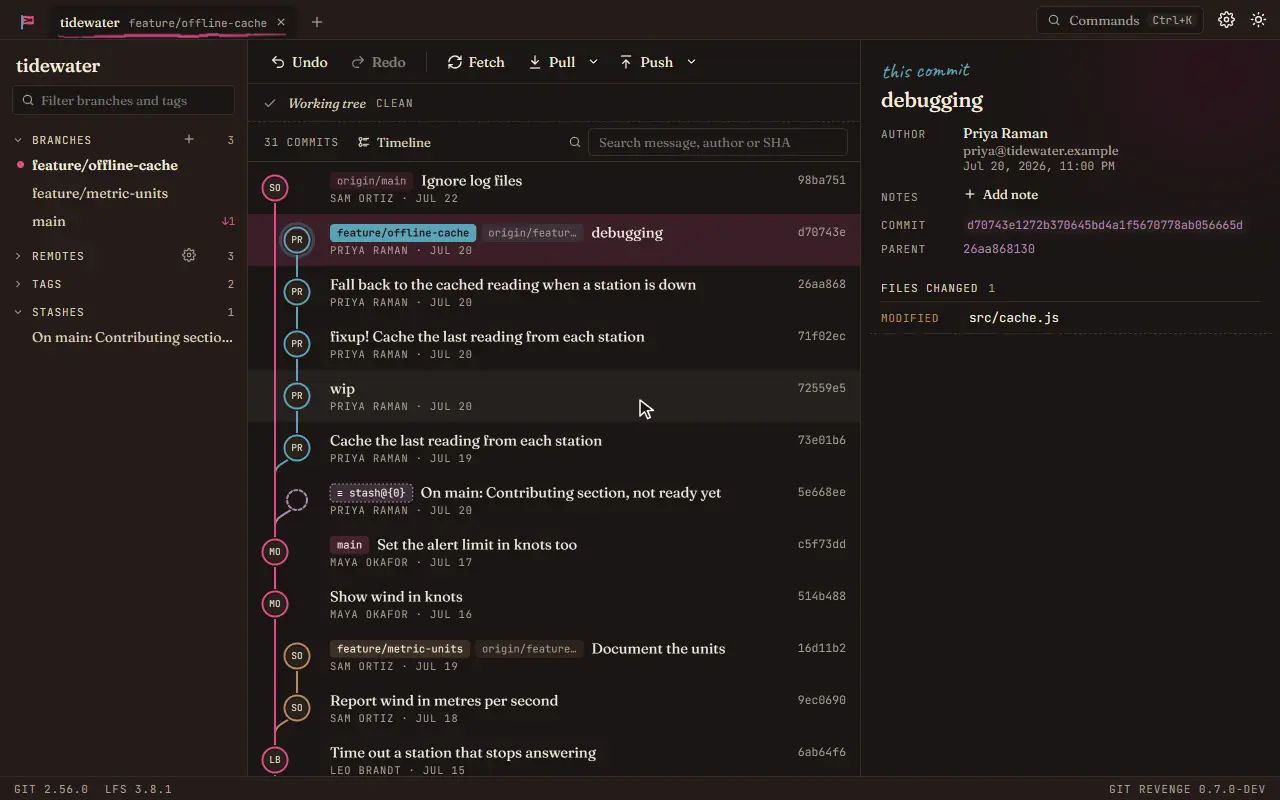Image resolution: width=1280 pixels, height=800 pixels.
Task: Close the tidewater tab
Action: coord(281,22)
